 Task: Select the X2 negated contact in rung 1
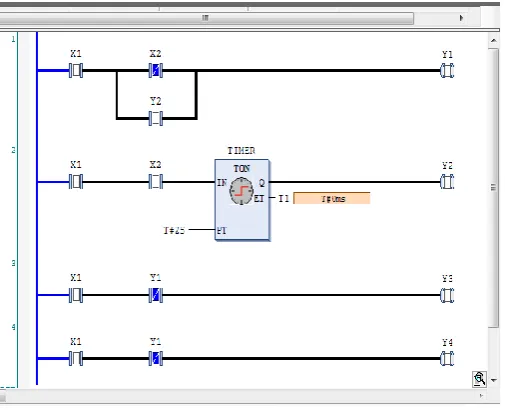pyautogui.click(x=156, y=71)
